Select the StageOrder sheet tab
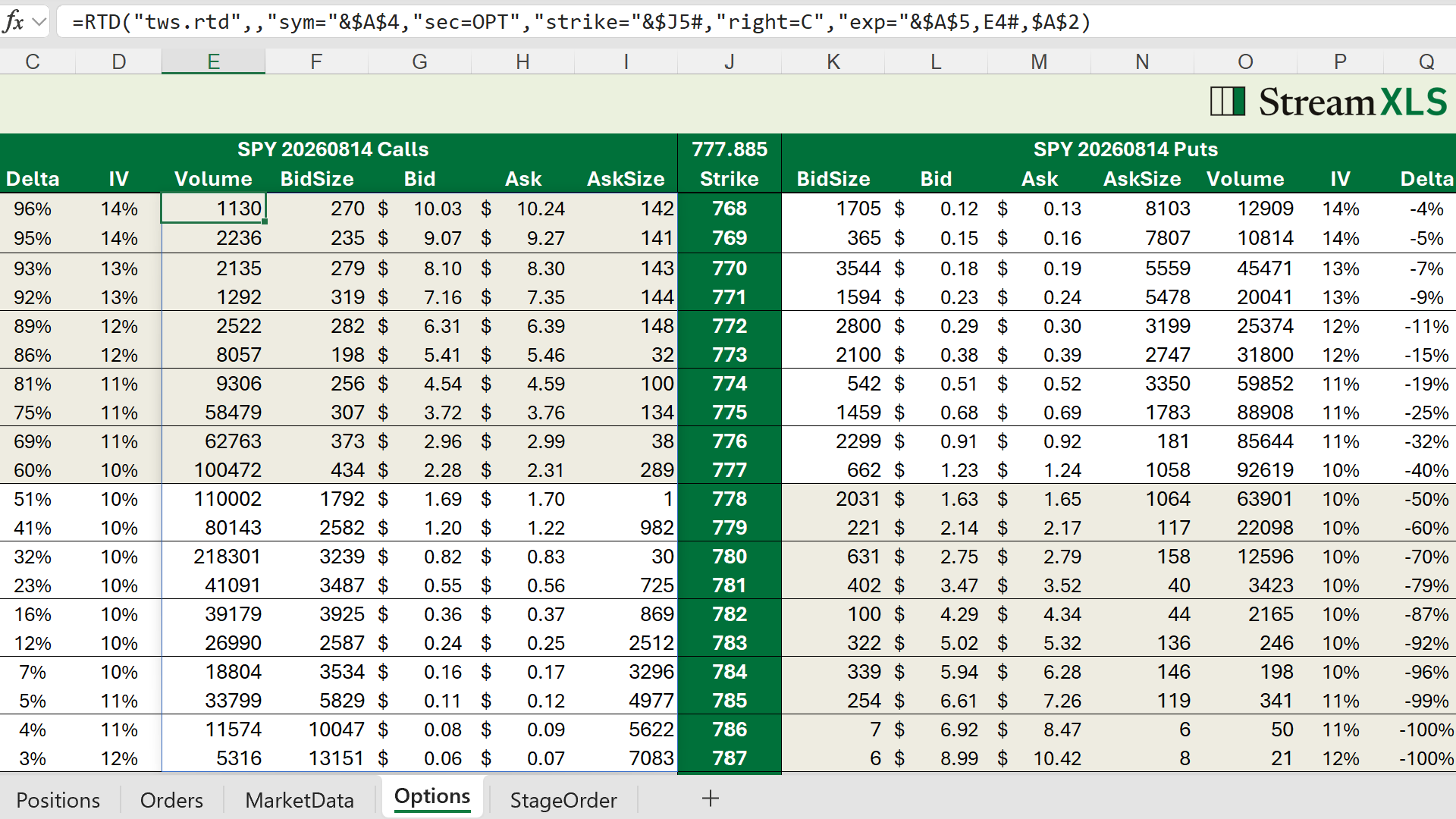Viewport: 1456px width, 819px height. point(563,800)
